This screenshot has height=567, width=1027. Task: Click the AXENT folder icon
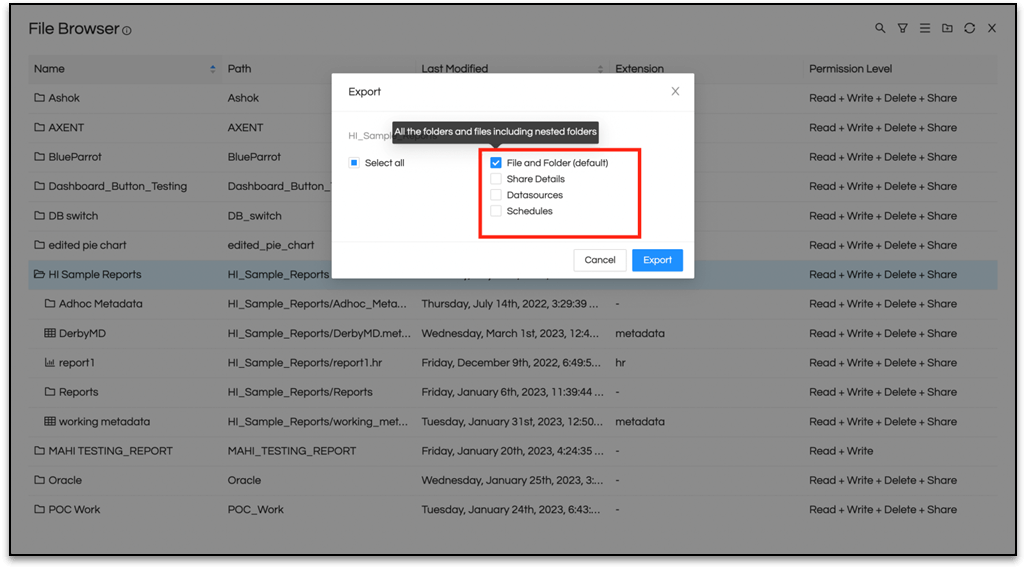[x=39, y=127]
